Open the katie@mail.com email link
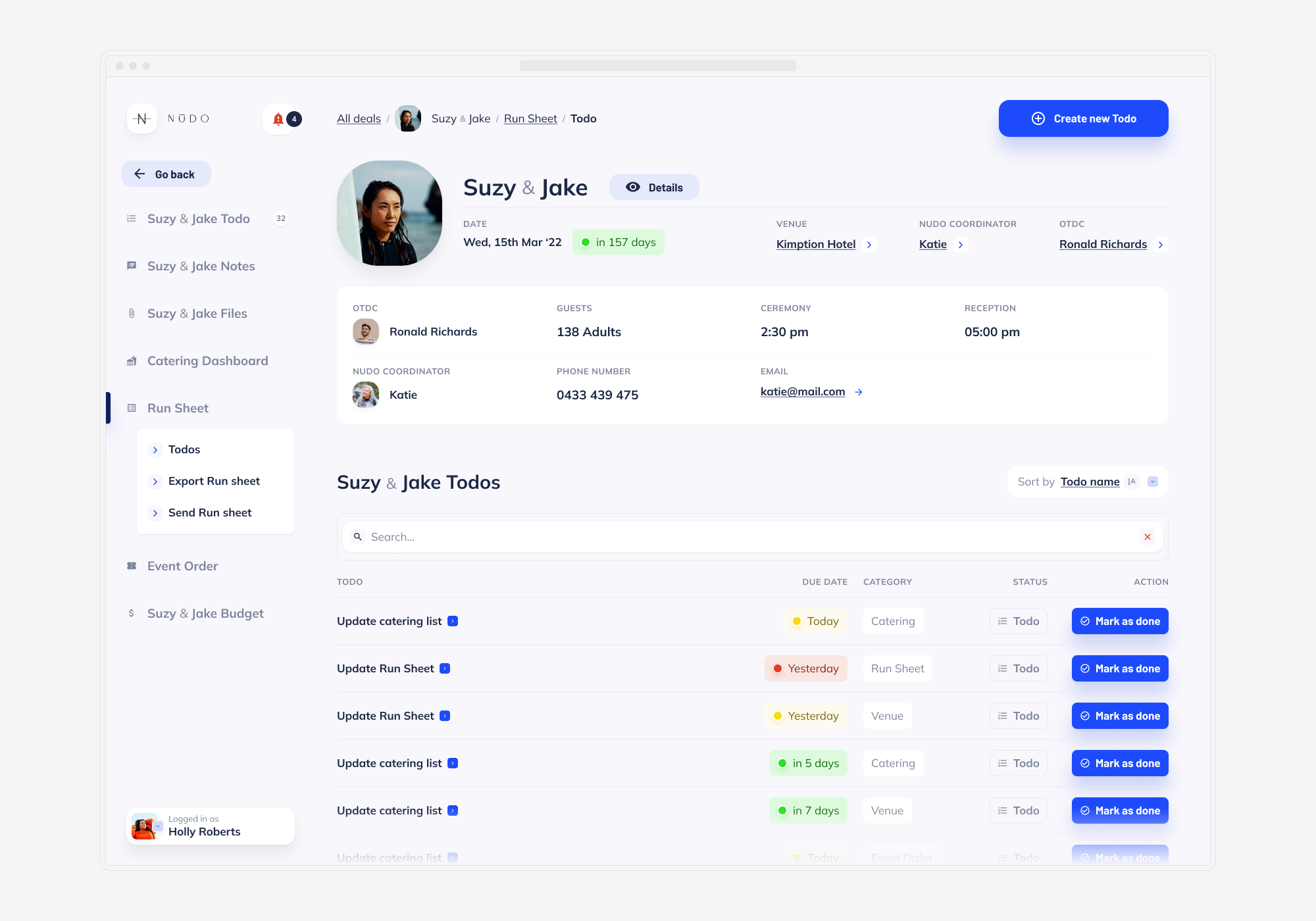This screenshot has height=921, width=1316. pos(803,391)
